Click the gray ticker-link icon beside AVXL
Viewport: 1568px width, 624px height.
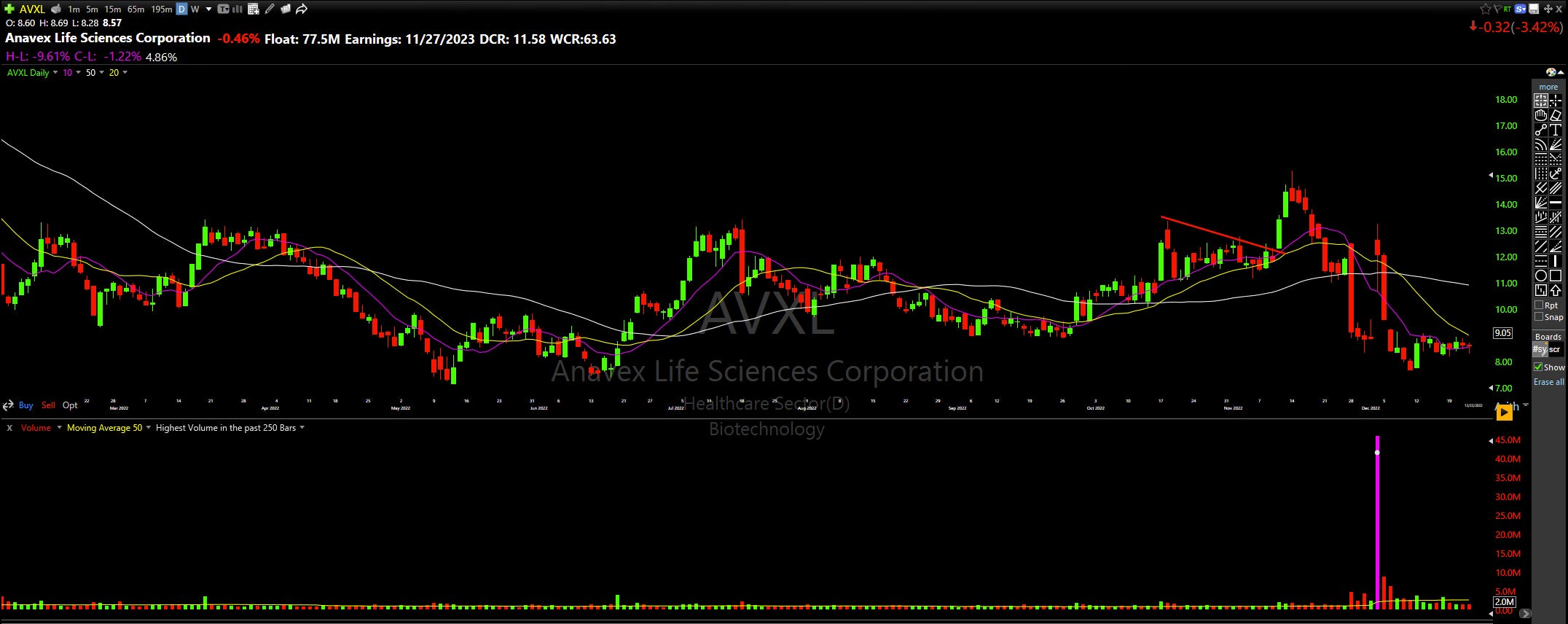56,9
